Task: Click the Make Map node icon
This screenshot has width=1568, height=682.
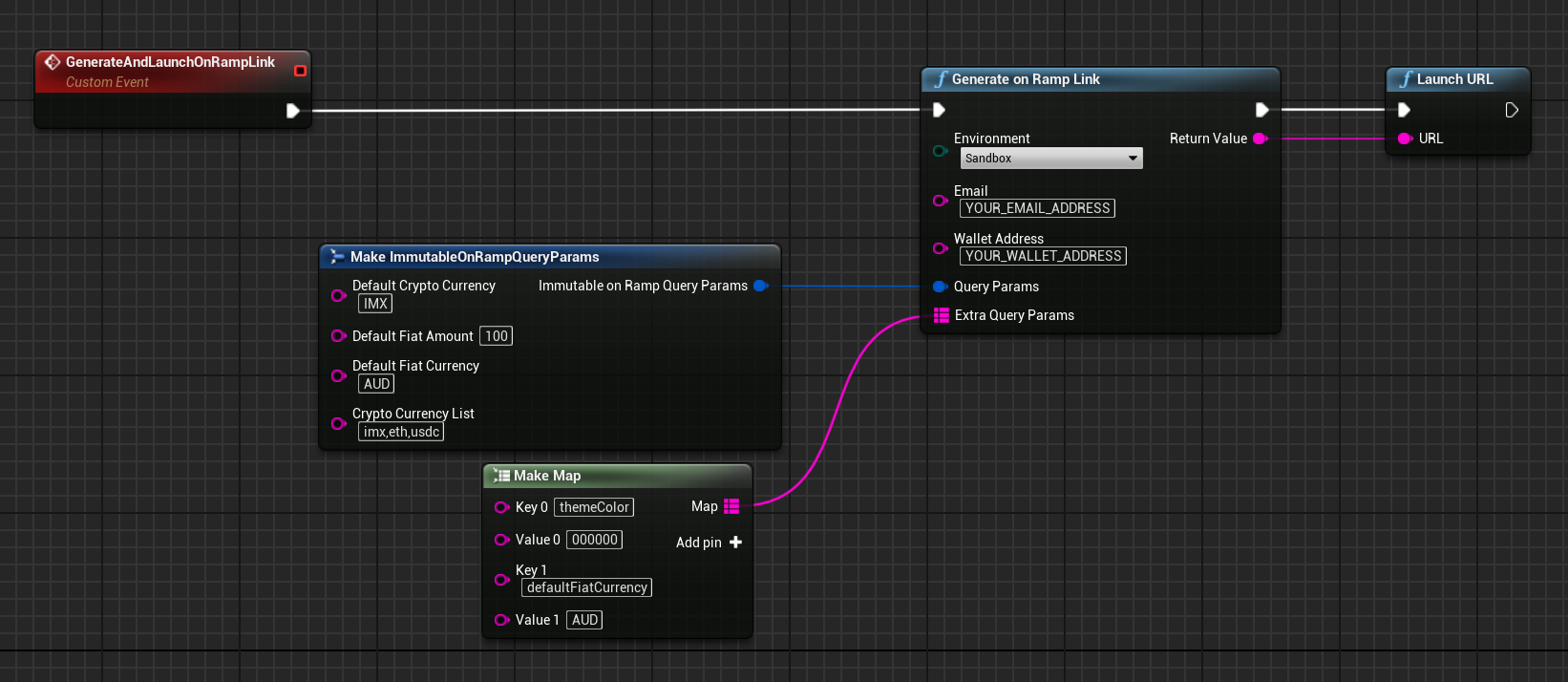Action: coord(501,476)
